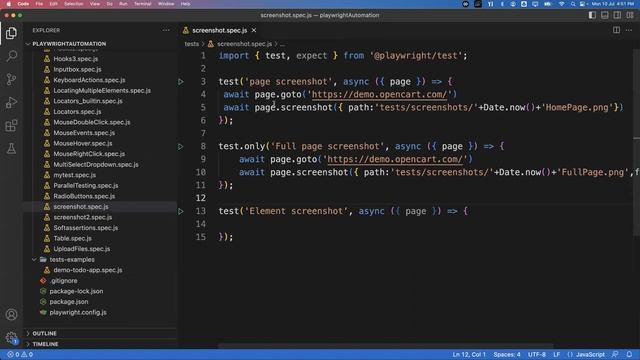Select 'tests' in the breadcrumb
640x360 pixels.
pyautogui.click(x=191, y=44)
